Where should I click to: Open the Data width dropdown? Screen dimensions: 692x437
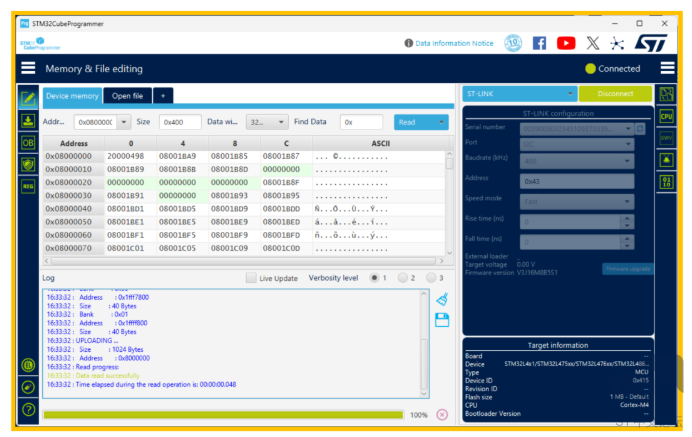(x=267, y=122)
